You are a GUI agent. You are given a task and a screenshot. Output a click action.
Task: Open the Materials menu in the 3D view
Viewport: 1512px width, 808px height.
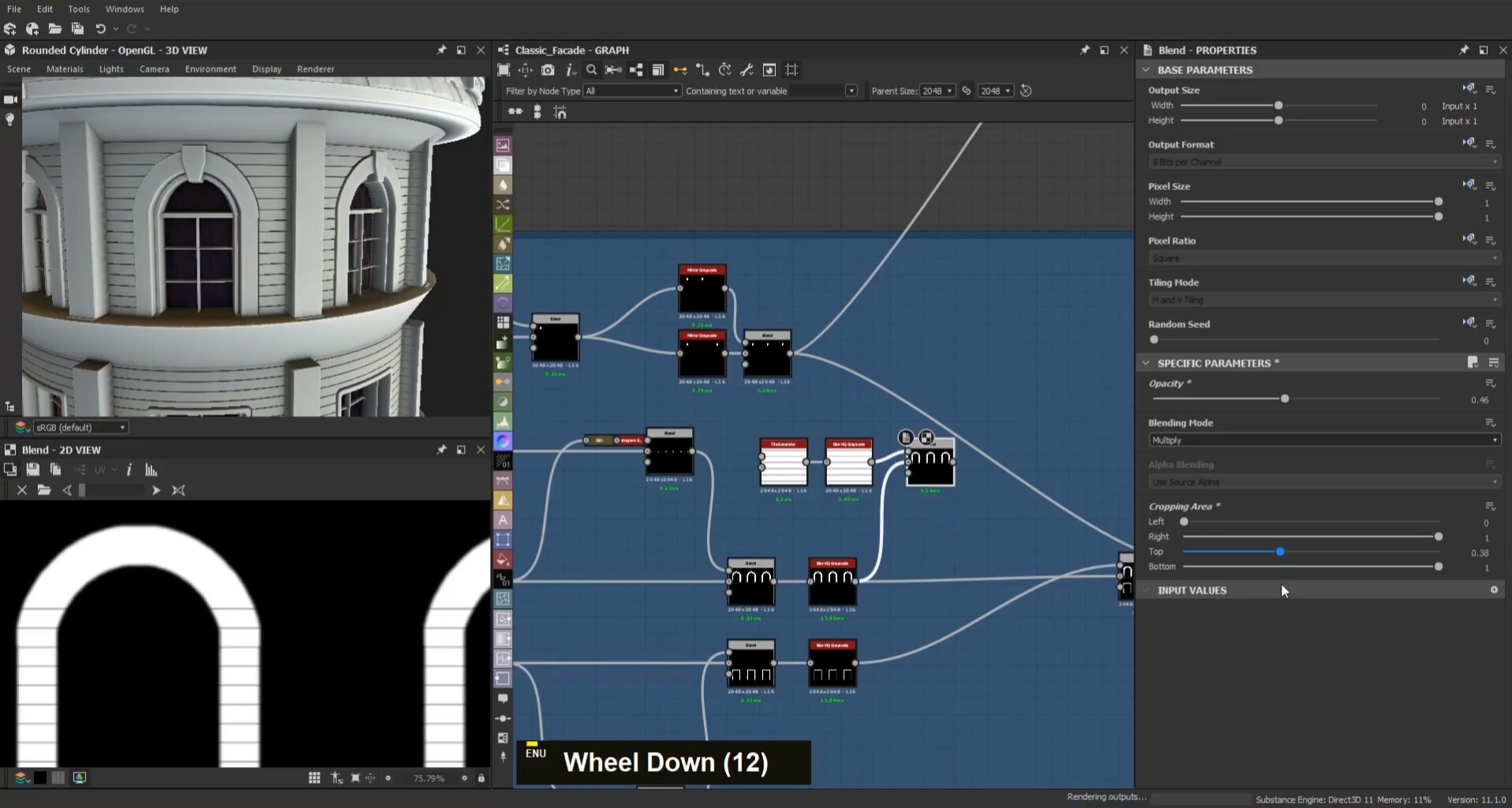click(x=65, y=69)
